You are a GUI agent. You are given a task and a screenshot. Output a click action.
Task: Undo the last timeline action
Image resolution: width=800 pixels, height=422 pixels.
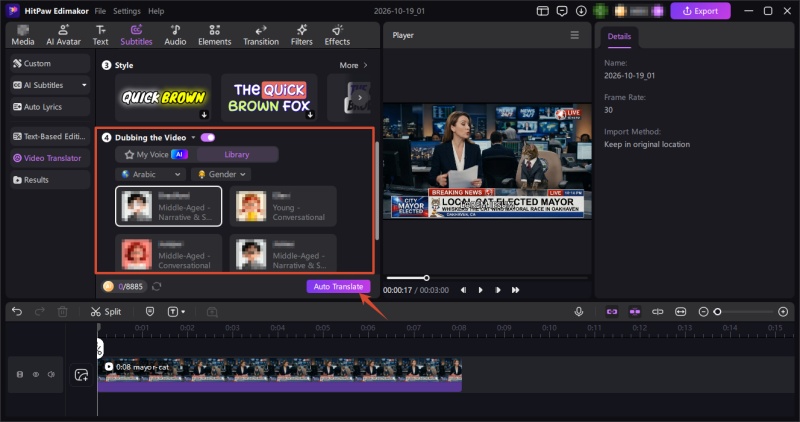[17, 311]
